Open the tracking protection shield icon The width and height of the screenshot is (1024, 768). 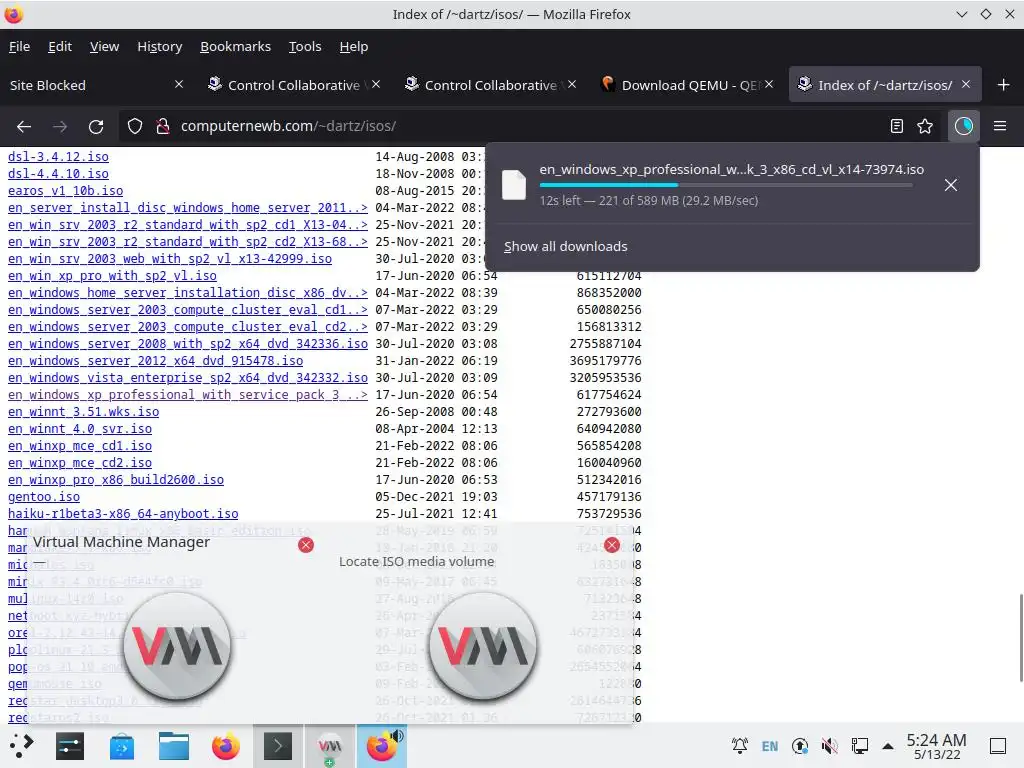coord(135,126)
